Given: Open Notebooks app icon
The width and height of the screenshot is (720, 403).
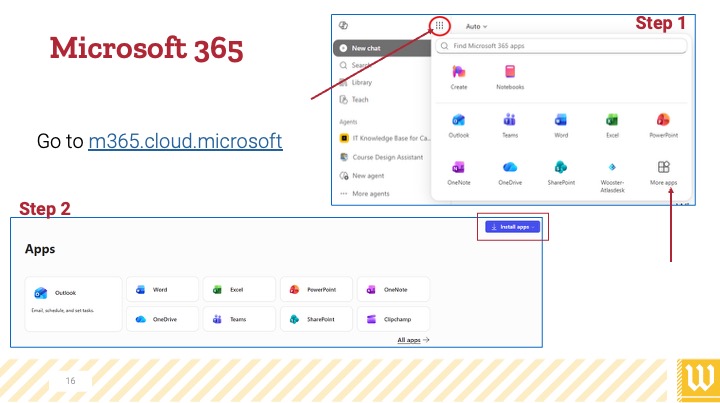Looking at the screenshot, I should click(510, 77).
